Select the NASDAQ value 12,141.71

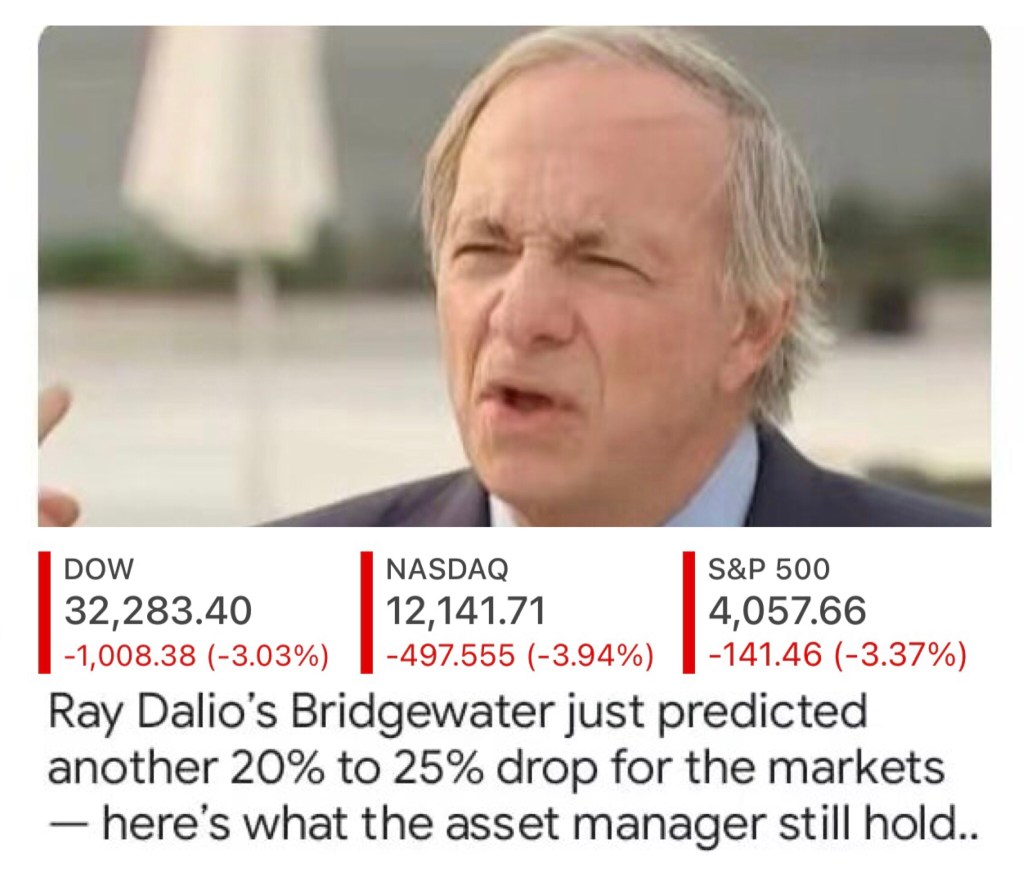pyautogui.click(x=466, y=611)
